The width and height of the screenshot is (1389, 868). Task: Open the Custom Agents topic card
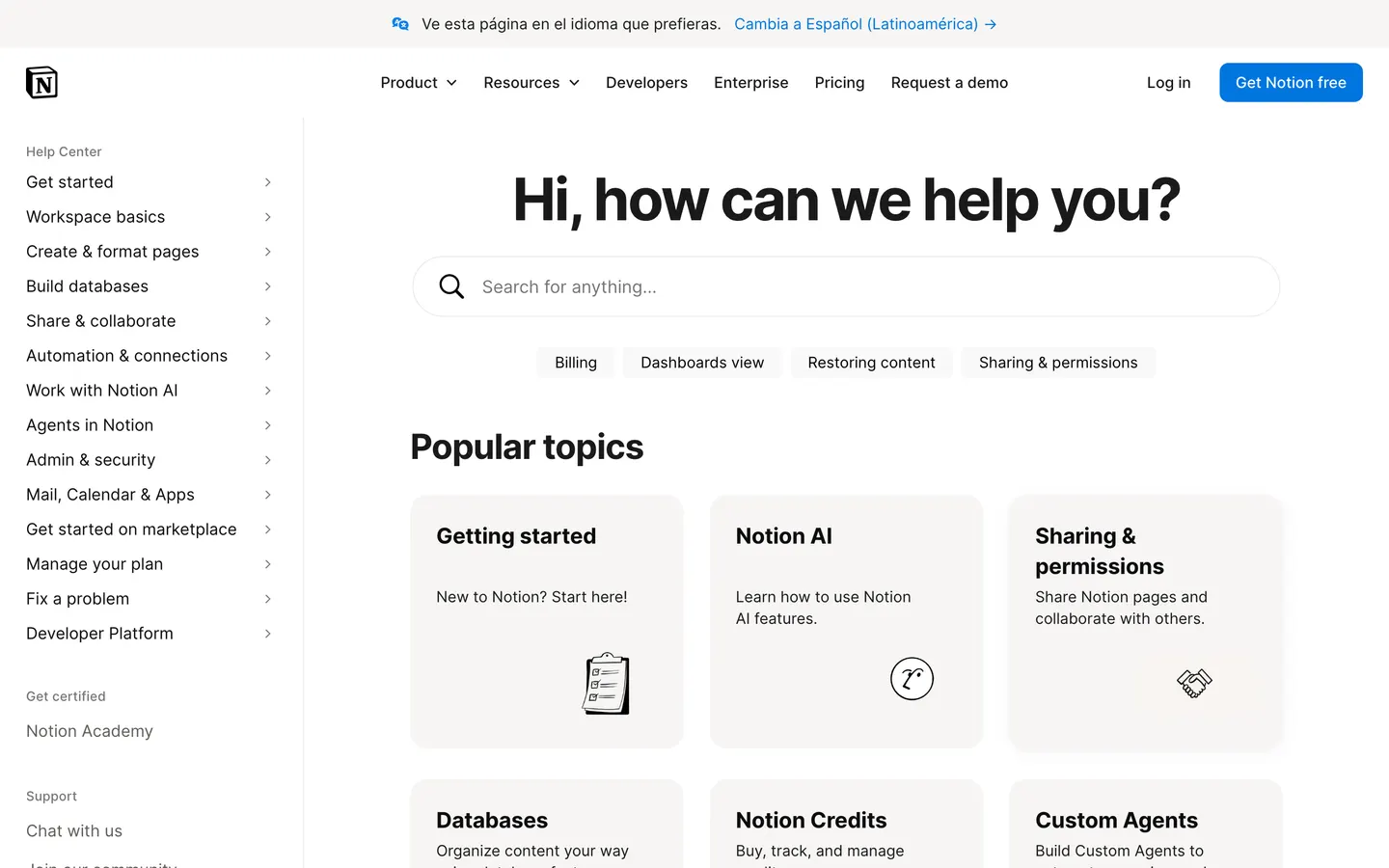click(1146, 824)
